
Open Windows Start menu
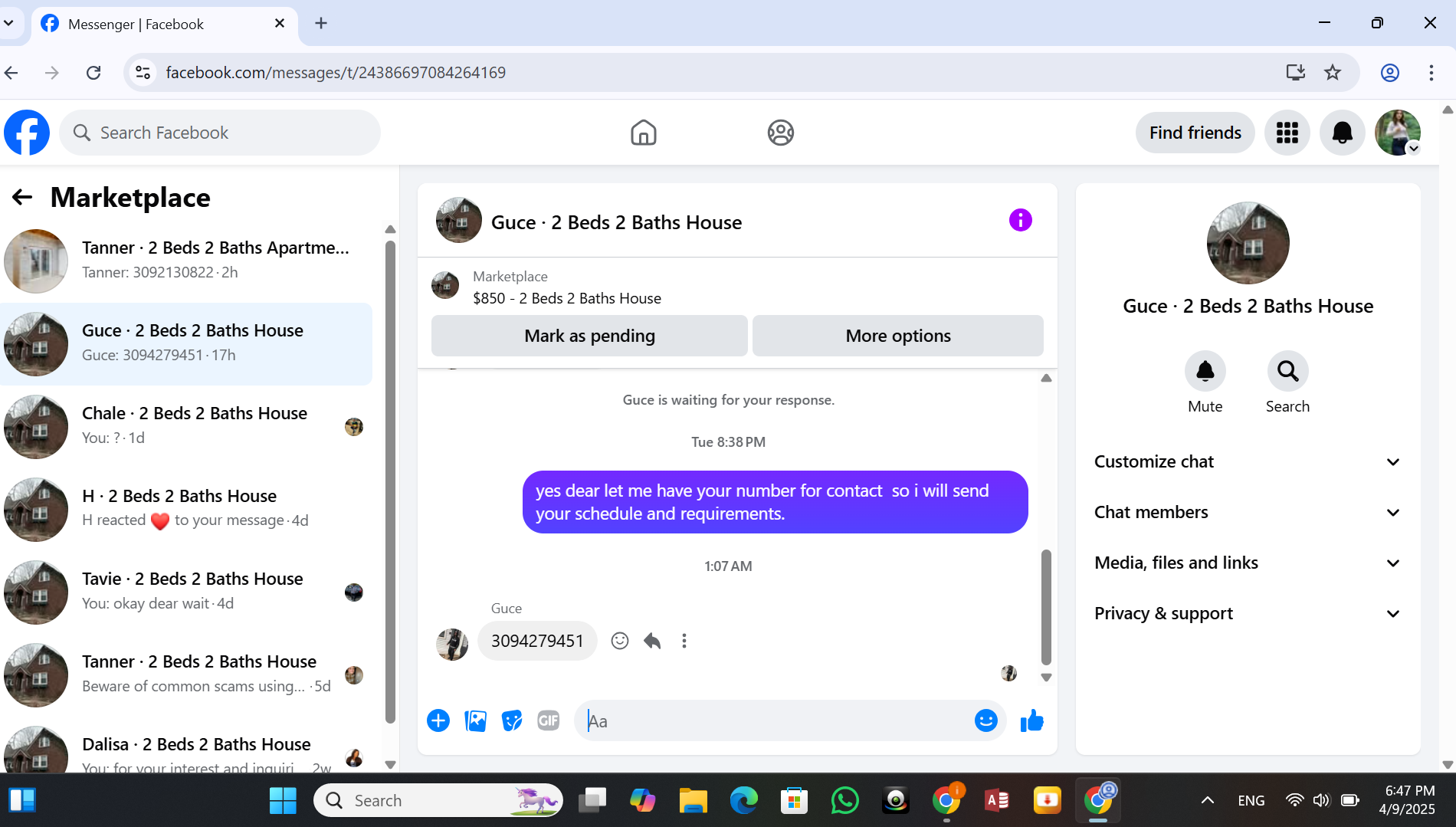coord(283,801)
